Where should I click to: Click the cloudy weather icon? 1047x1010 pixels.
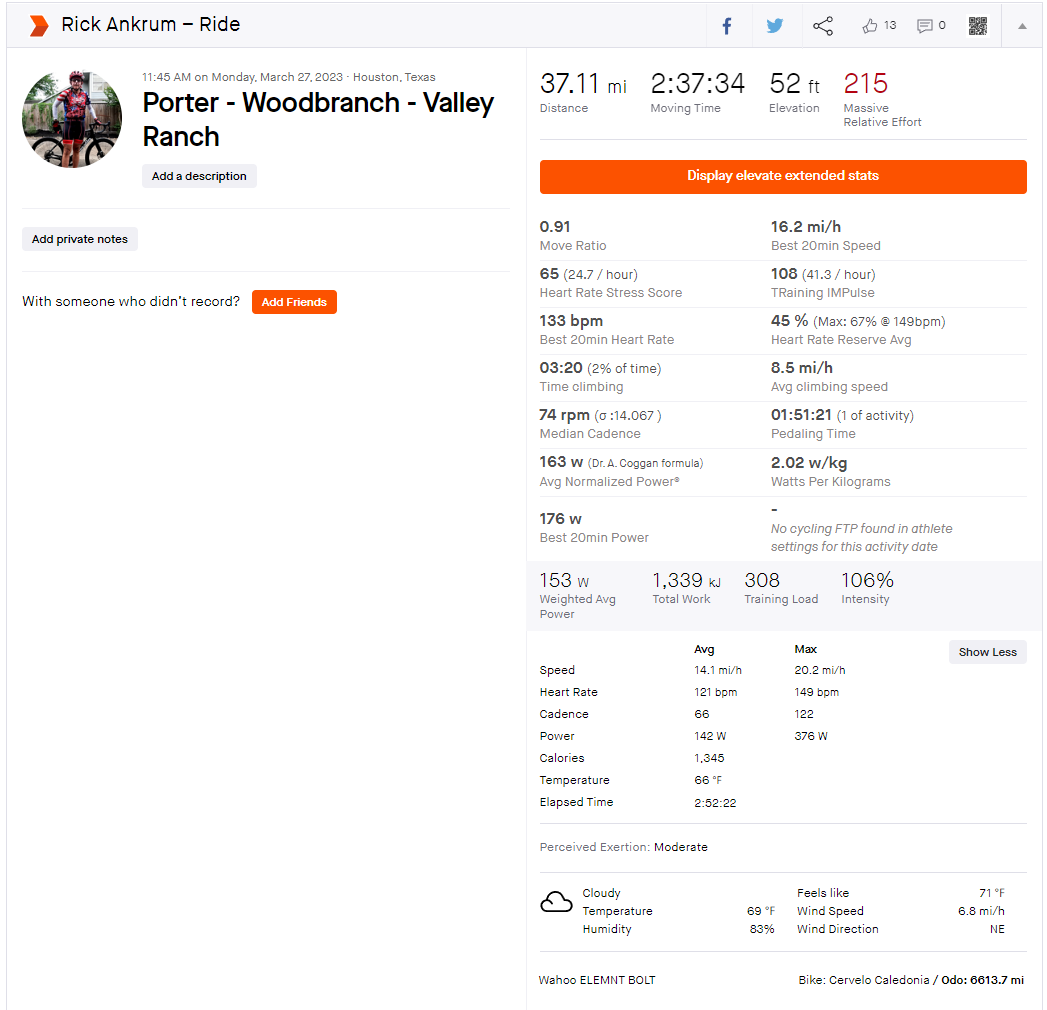(x=556, y=902)
